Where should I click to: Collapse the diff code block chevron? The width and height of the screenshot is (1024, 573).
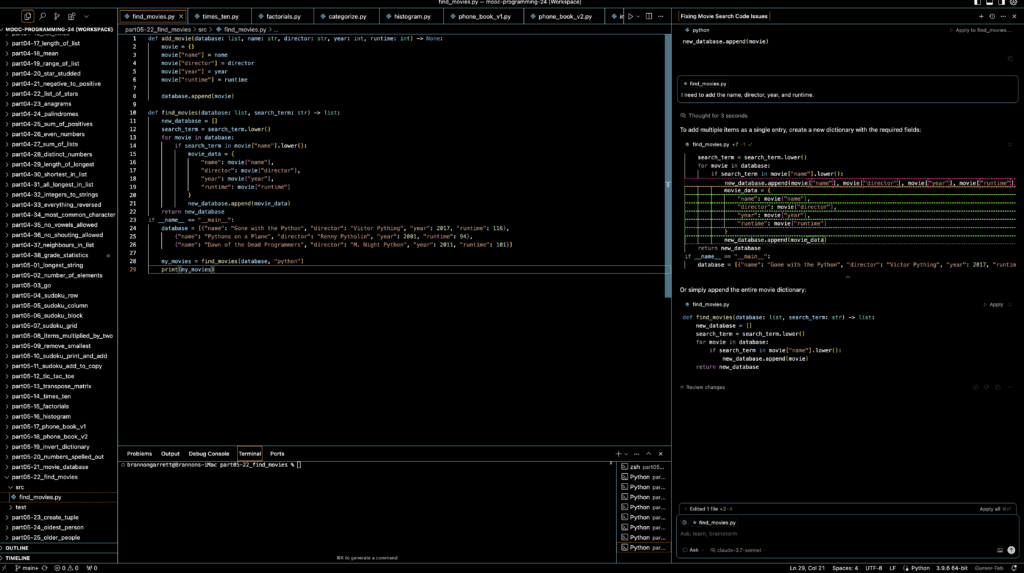point(848,277)
